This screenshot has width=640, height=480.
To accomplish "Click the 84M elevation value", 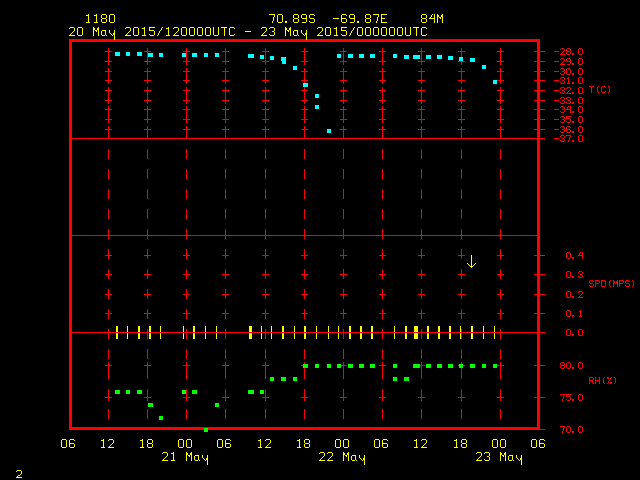I will pos(432,19).
